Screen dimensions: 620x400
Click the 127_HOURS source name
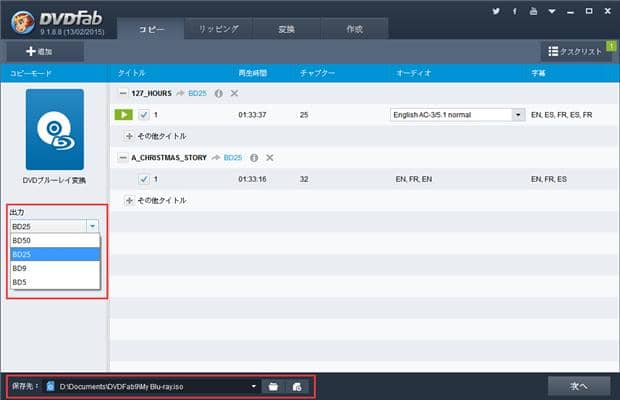pyautogui.click(x=151, y=93)
